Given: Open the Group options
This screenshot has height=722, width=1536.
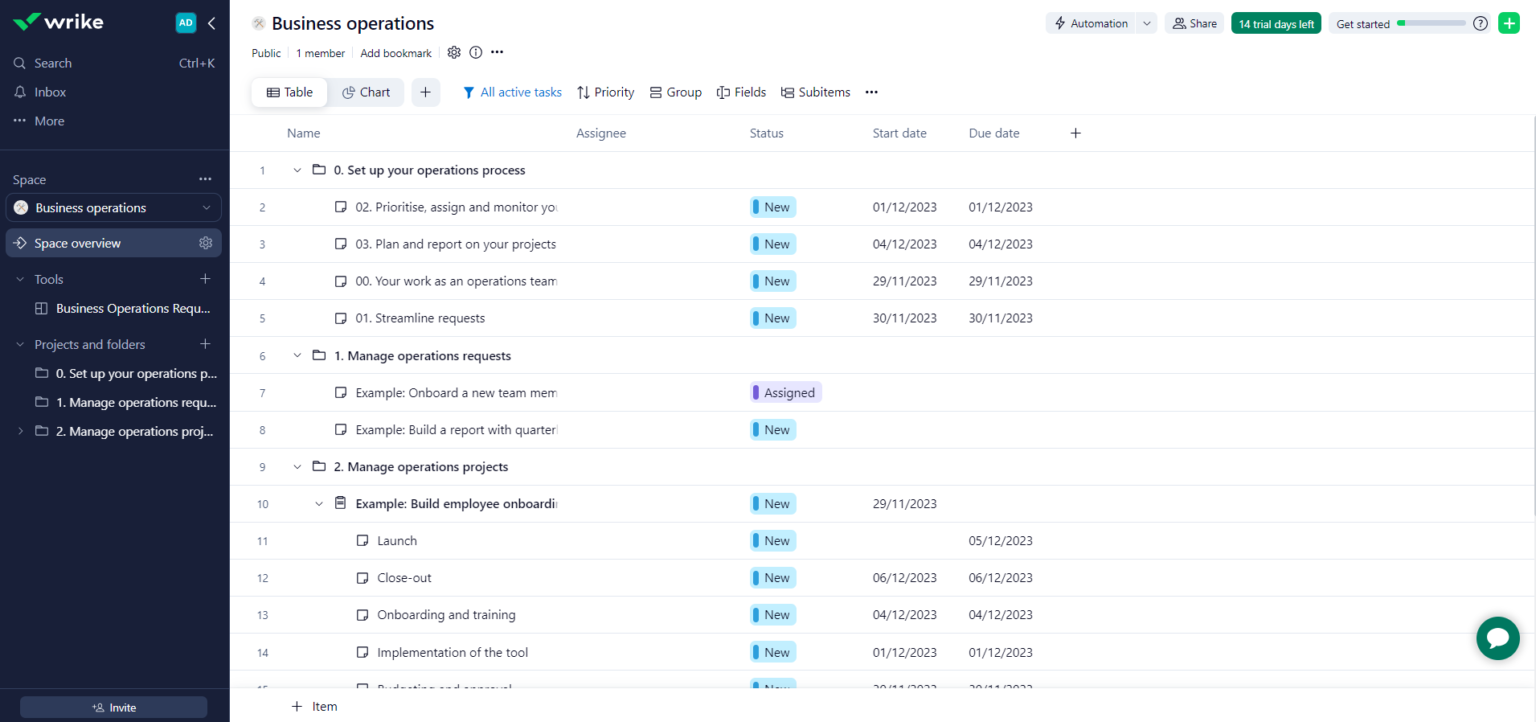Looking at the screenshot, I should (x=675, y=92).
